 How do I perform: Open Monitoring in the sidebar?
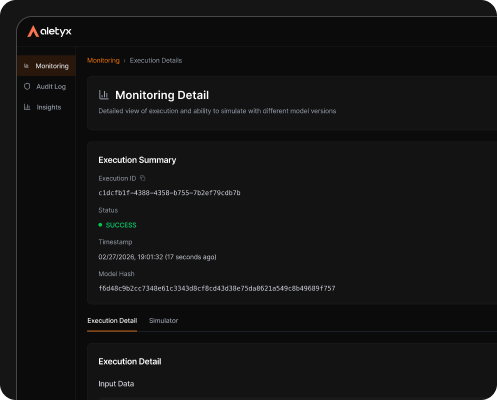coord(47,66)
